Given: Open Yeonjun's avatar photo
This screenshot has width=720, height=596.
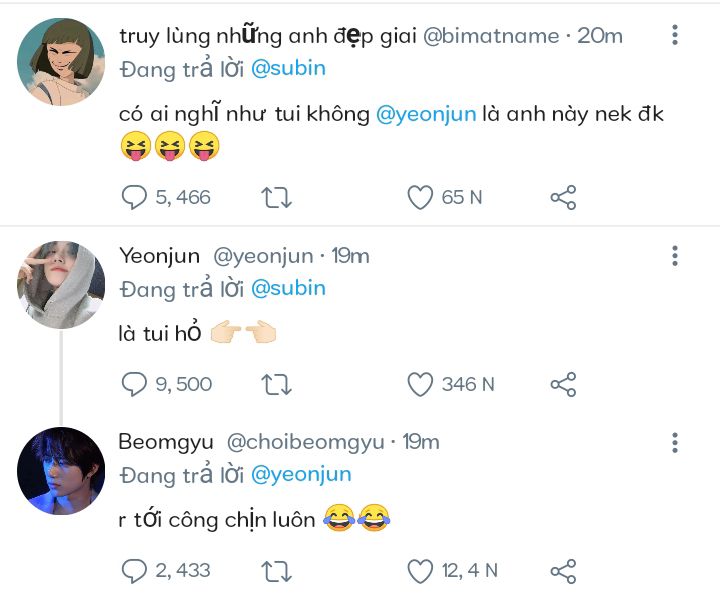Looking at the screenshot, I should pyautogui.click(x=61, y=284).
